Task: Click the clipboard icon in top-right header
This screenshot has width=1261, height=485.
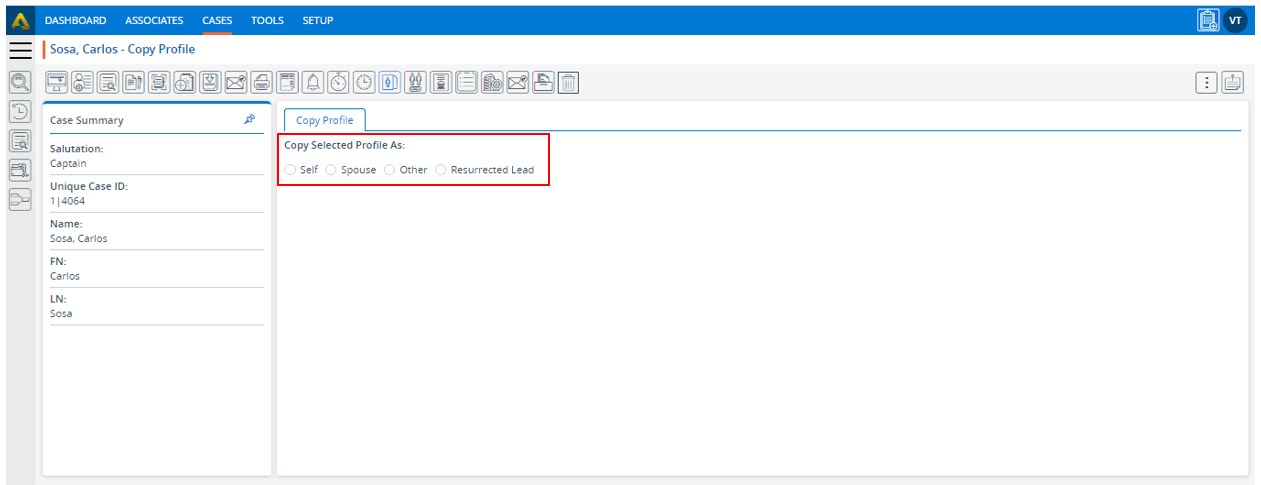Action: 1208,20
